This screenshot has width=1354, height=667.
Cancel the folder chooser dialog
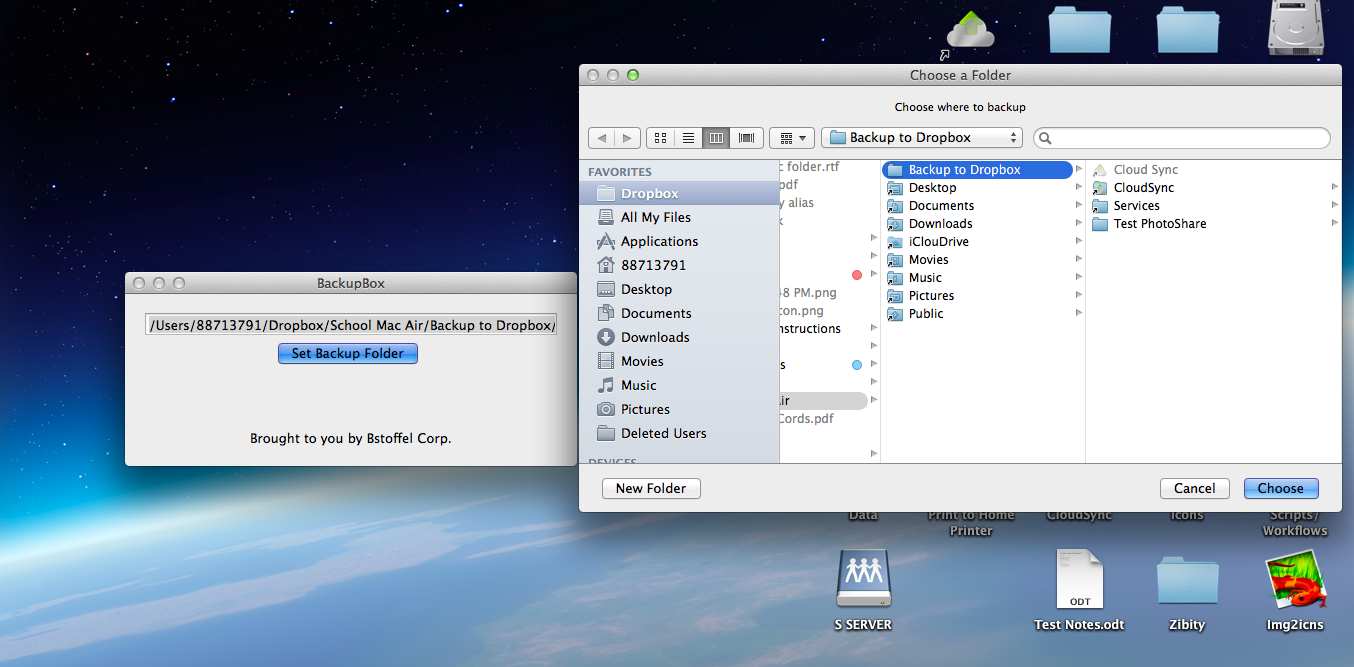tap(1195, 488)
